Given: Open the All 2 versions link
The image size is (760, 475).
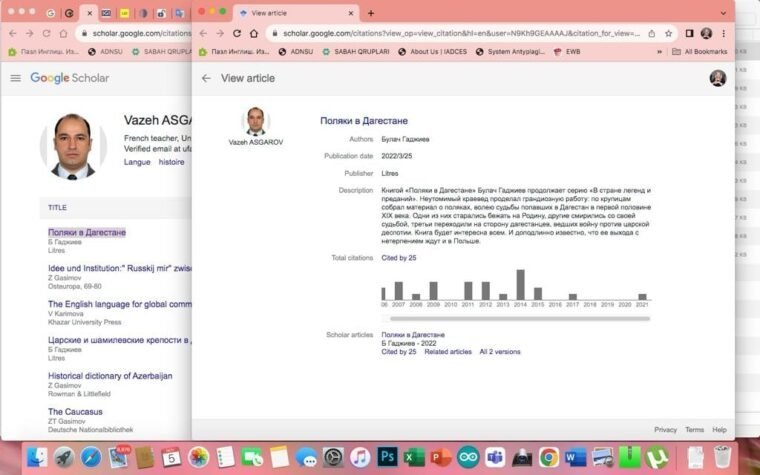Looking at the screenshot, I should (x=499, y=352).
